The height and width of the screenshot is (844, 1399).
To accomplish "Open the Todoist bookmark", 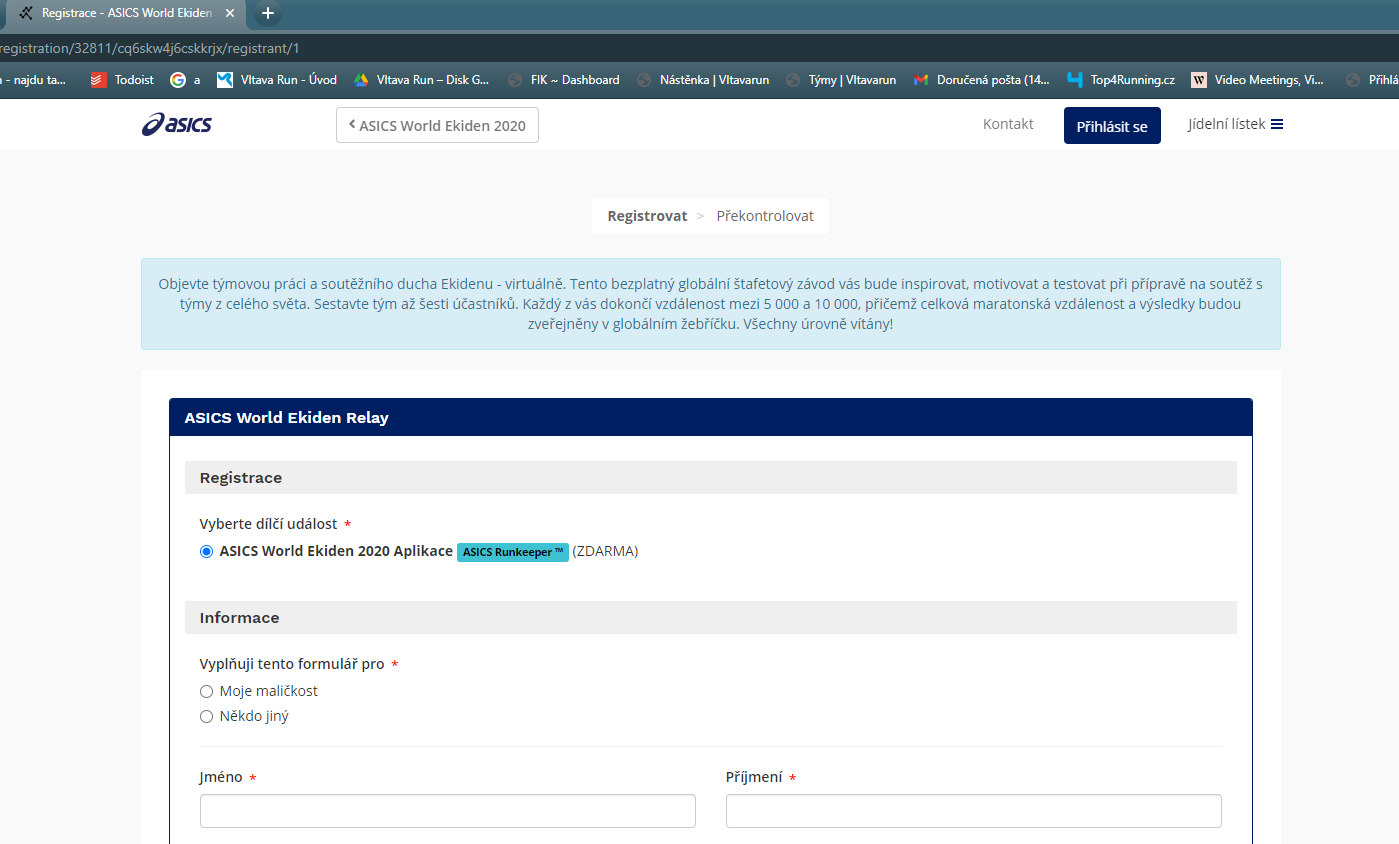I will 122,80.
